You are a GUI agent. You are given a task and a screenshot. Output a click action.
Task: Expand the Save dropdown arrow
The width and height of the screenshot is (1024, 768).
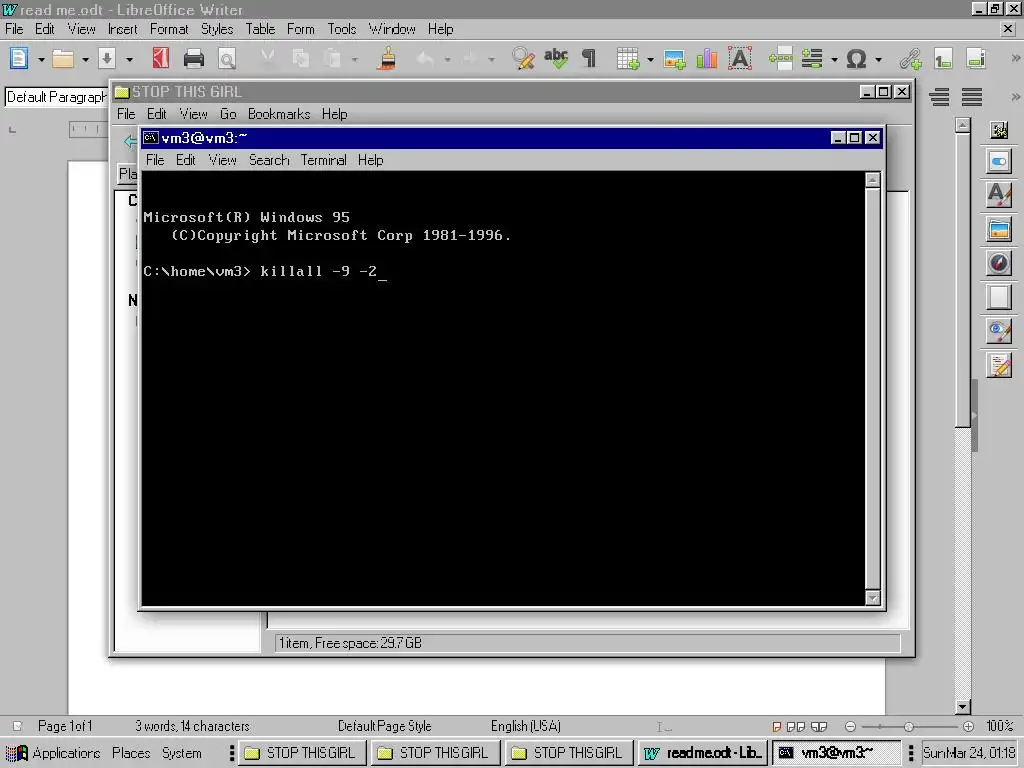point(129,59)
